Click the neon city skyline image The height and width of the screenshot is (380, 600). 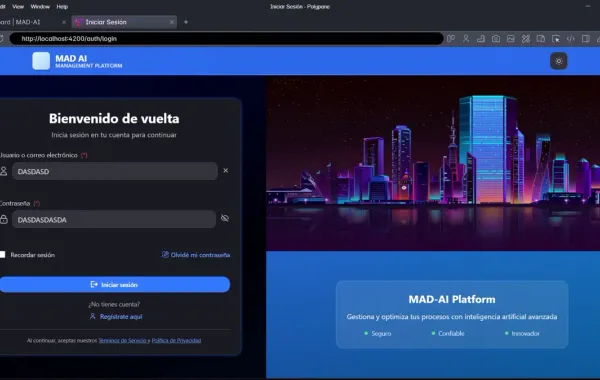click(433, 163)
